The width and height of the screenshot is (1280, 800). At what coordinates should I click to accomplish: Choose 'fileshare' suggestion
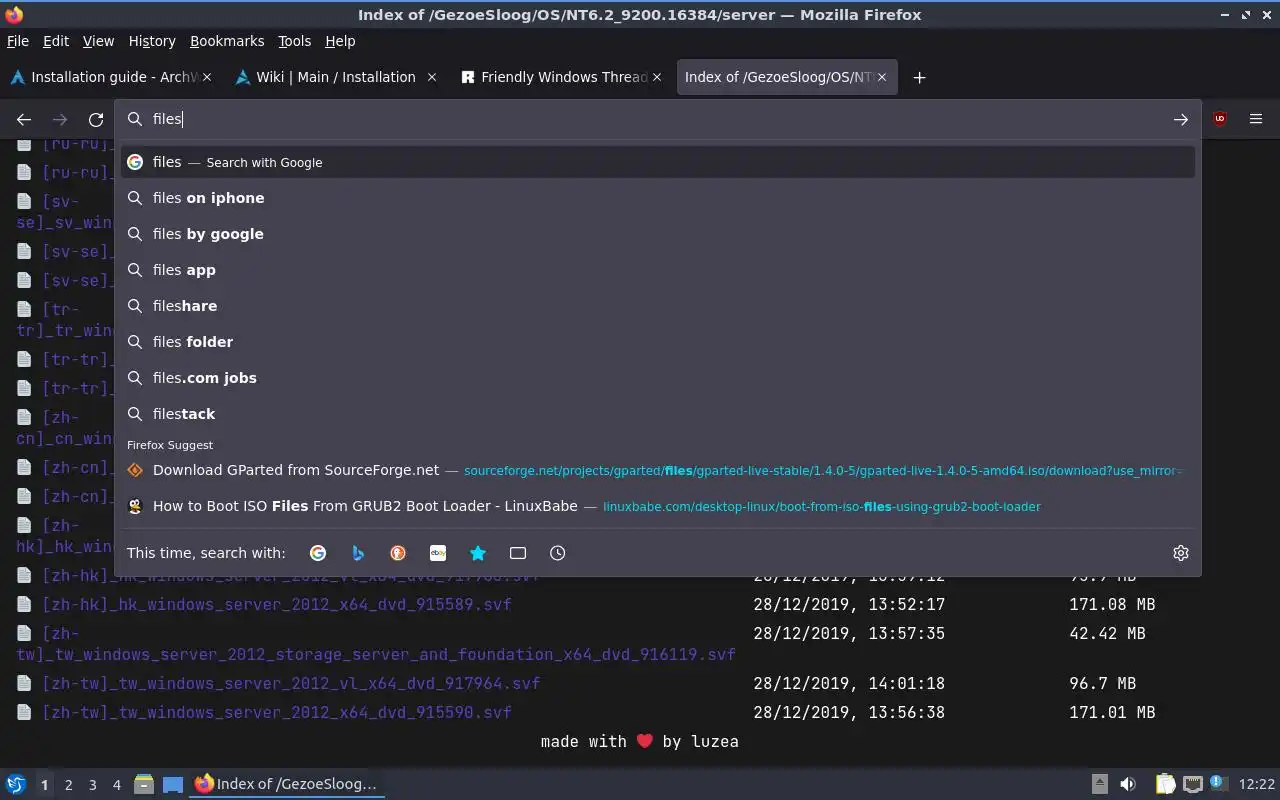point(658,306)
